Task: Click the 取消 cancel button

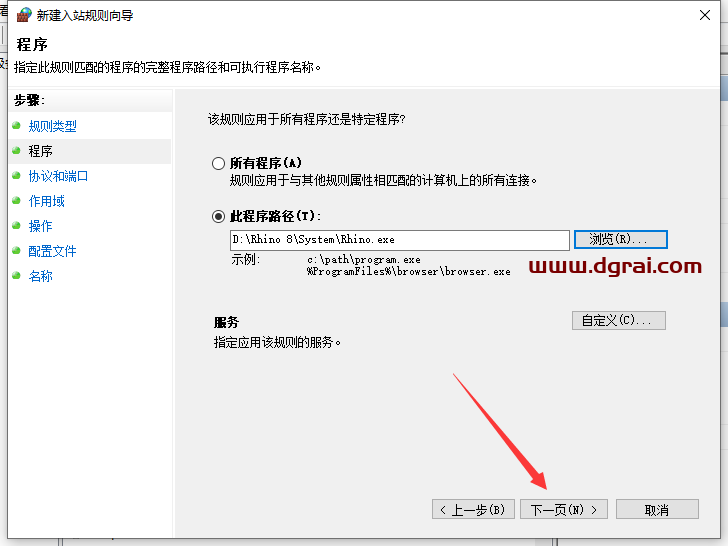Action: [657, 510]
